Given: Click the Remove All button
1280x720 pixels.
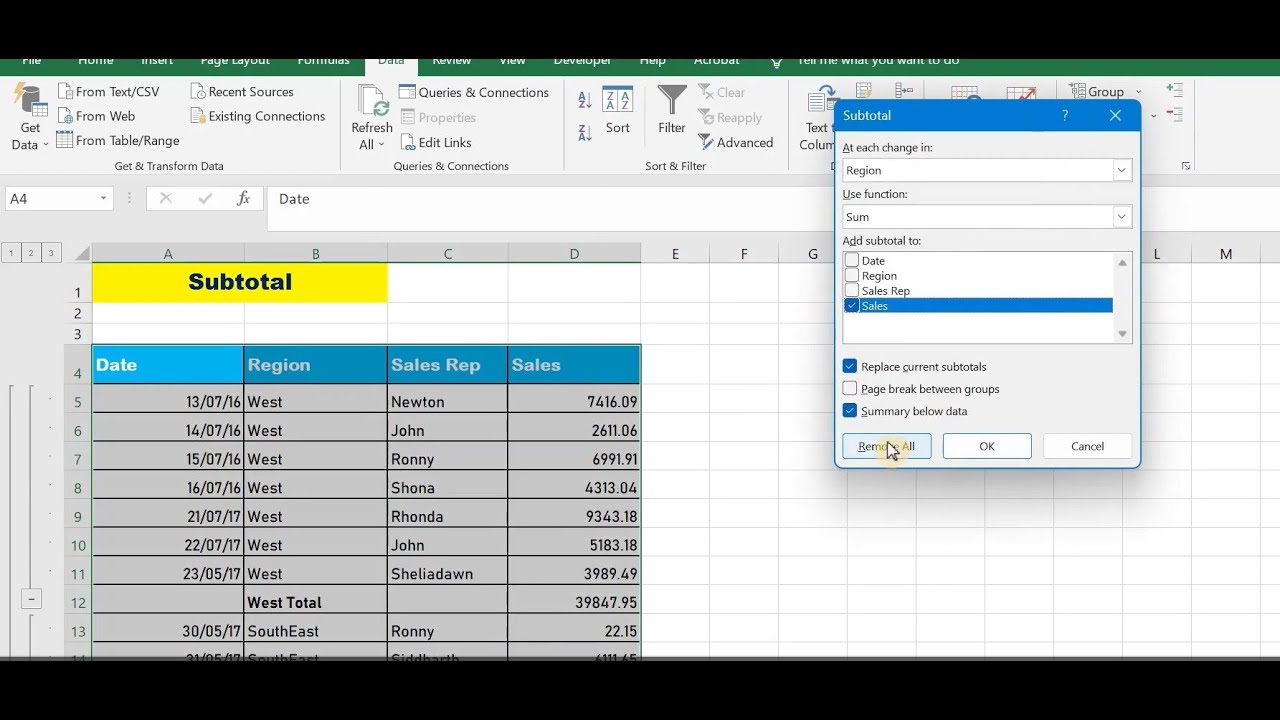Looking at the screenshot, I should [887, 446].
